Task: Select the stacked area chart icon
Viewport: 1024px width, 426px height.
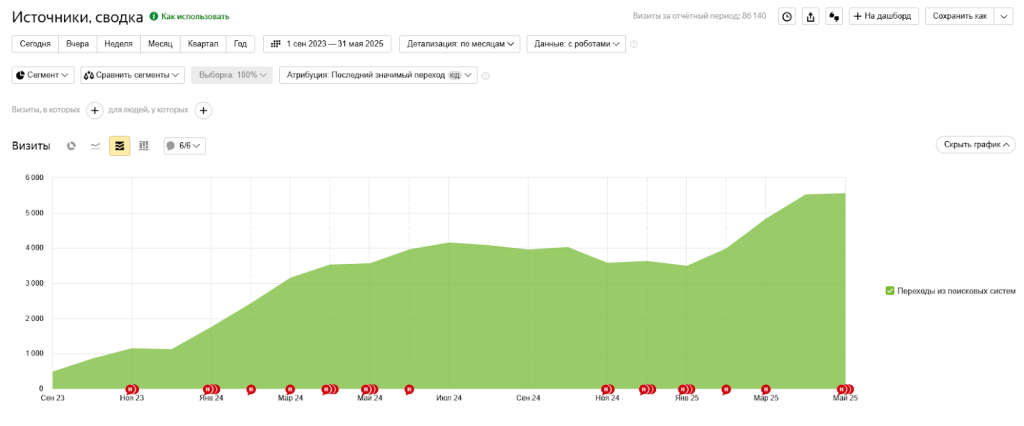Action: click(120, 146)
